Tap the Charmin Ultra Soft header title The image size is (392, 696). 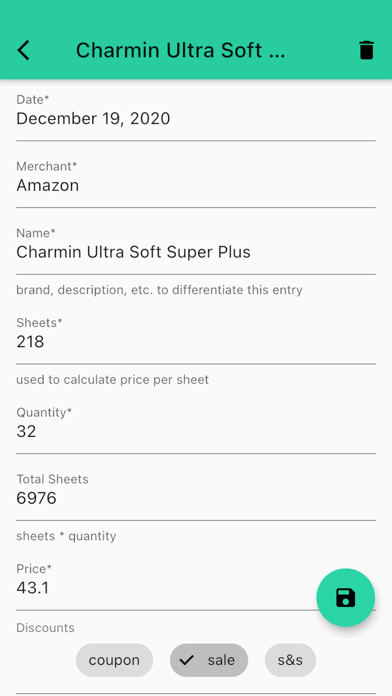tap(180, 50)
